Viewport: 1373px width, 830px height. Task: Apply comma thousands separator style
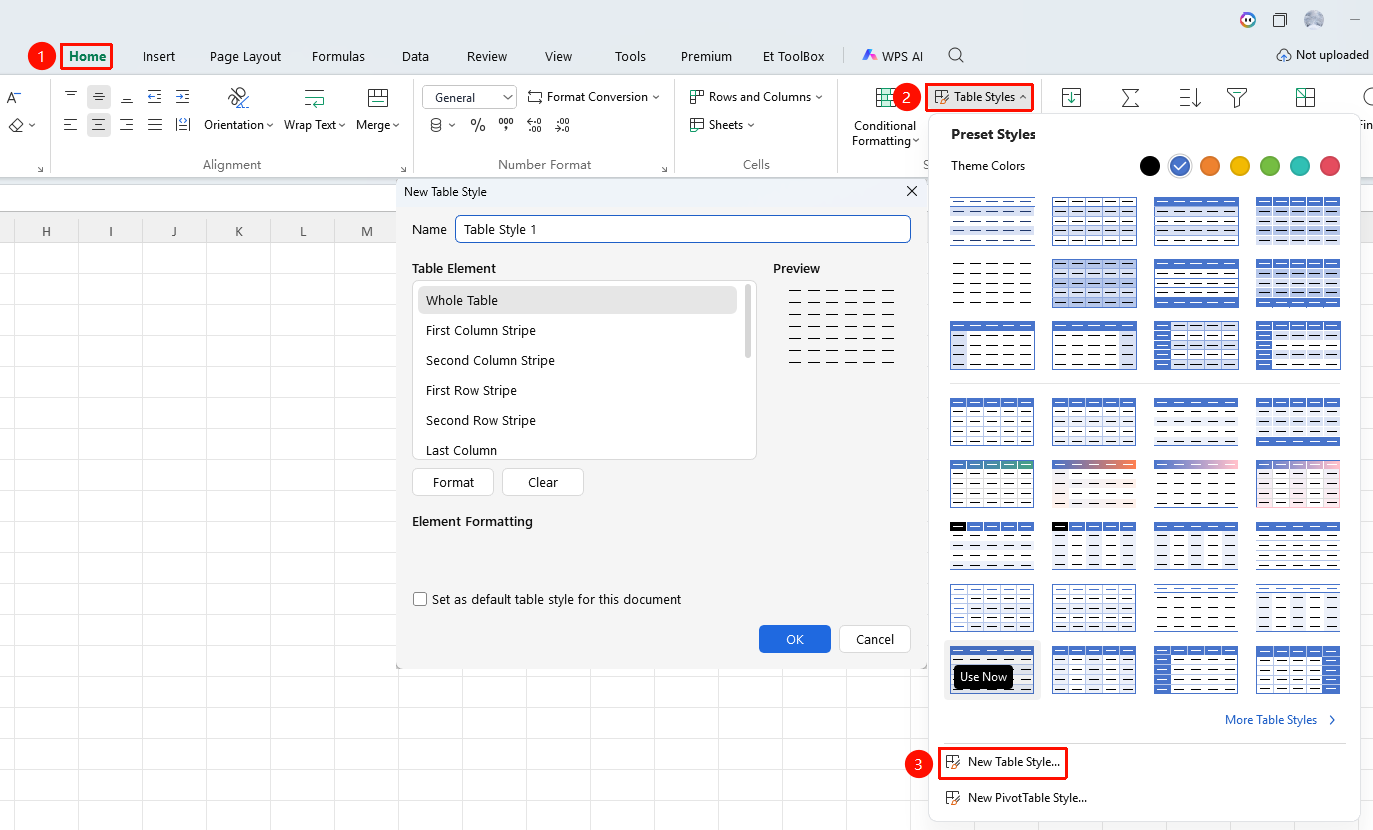pyautogui.click(x=506, y=125)
